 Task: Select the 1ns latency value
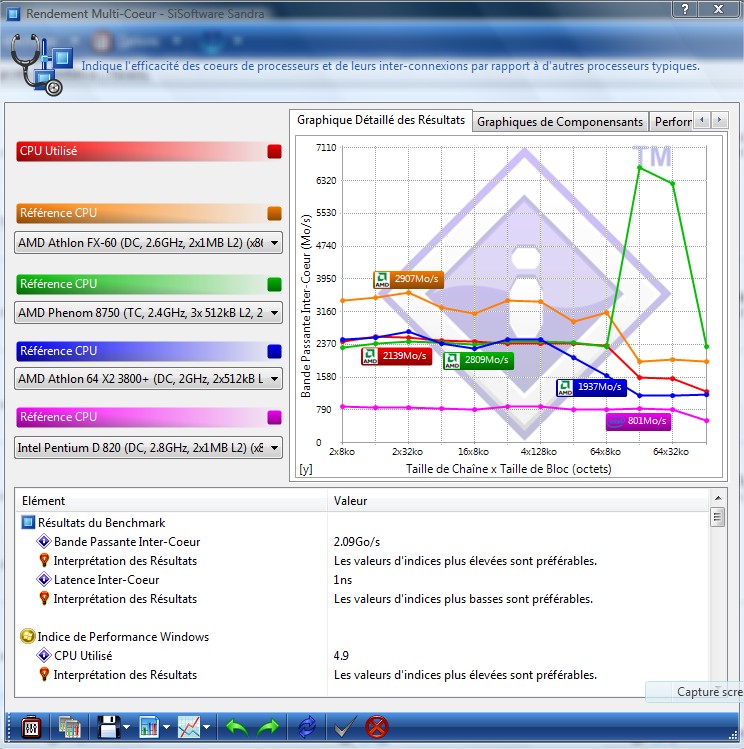point(342,579)
